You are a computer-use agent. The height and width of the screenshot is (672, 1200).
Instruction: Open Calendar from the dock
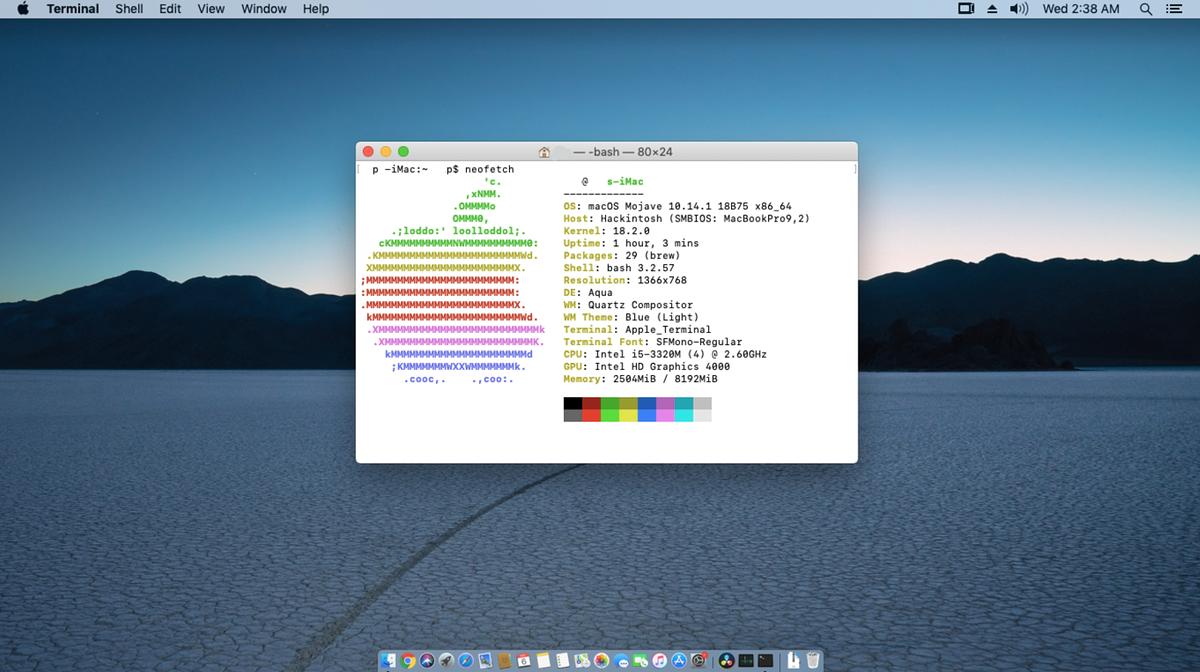pyautogui.click(x=524, y=660)
